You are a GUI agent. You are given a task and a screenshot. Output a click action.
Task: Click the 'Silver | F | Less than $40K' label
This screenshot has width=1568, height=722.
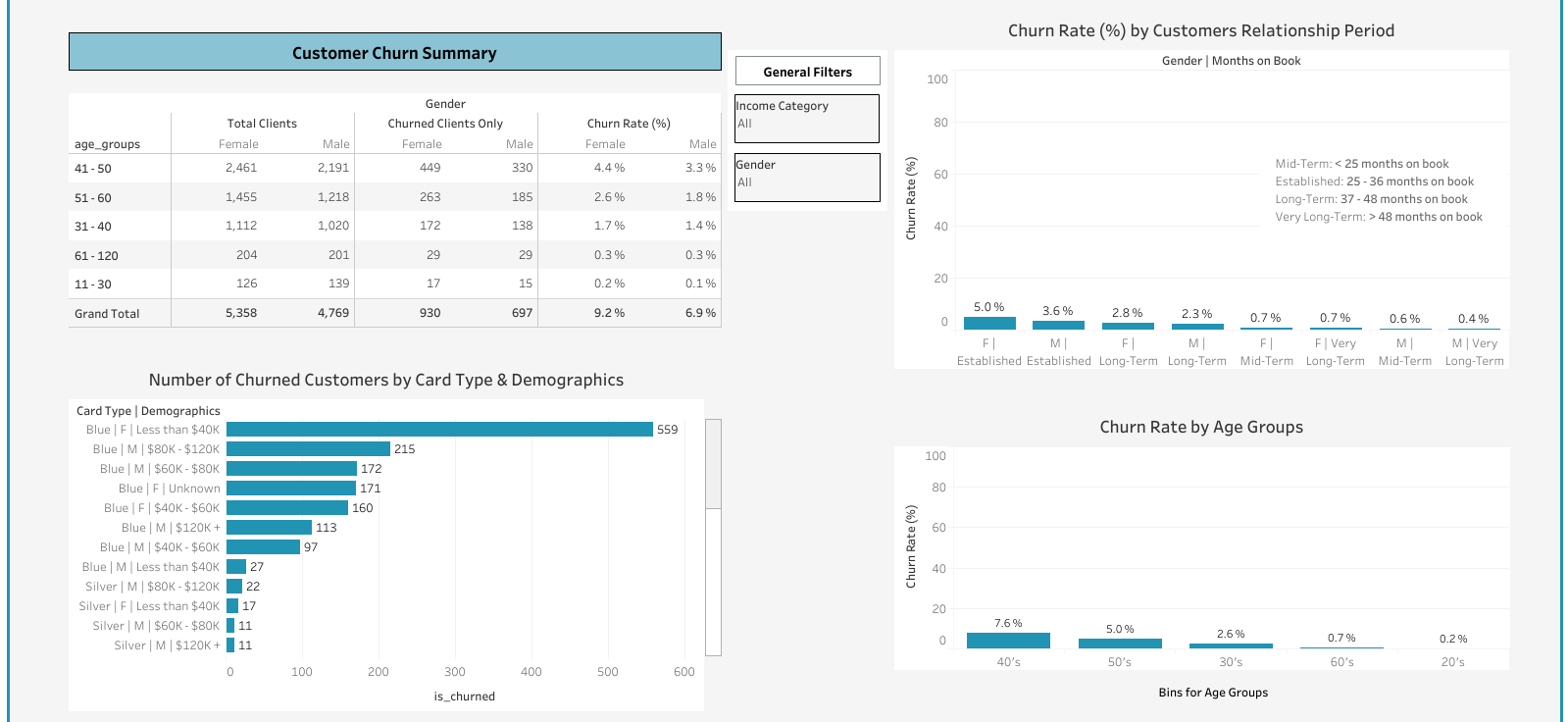(150, 606)
